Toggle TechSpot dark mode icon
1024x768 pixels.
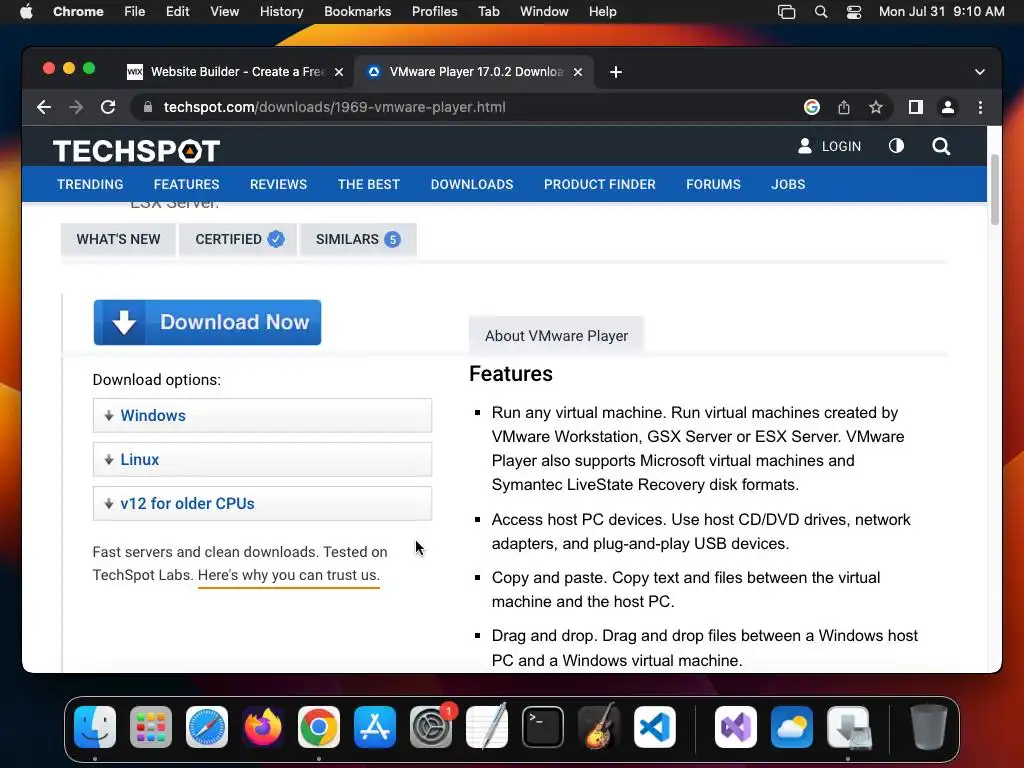coord(897,146)
